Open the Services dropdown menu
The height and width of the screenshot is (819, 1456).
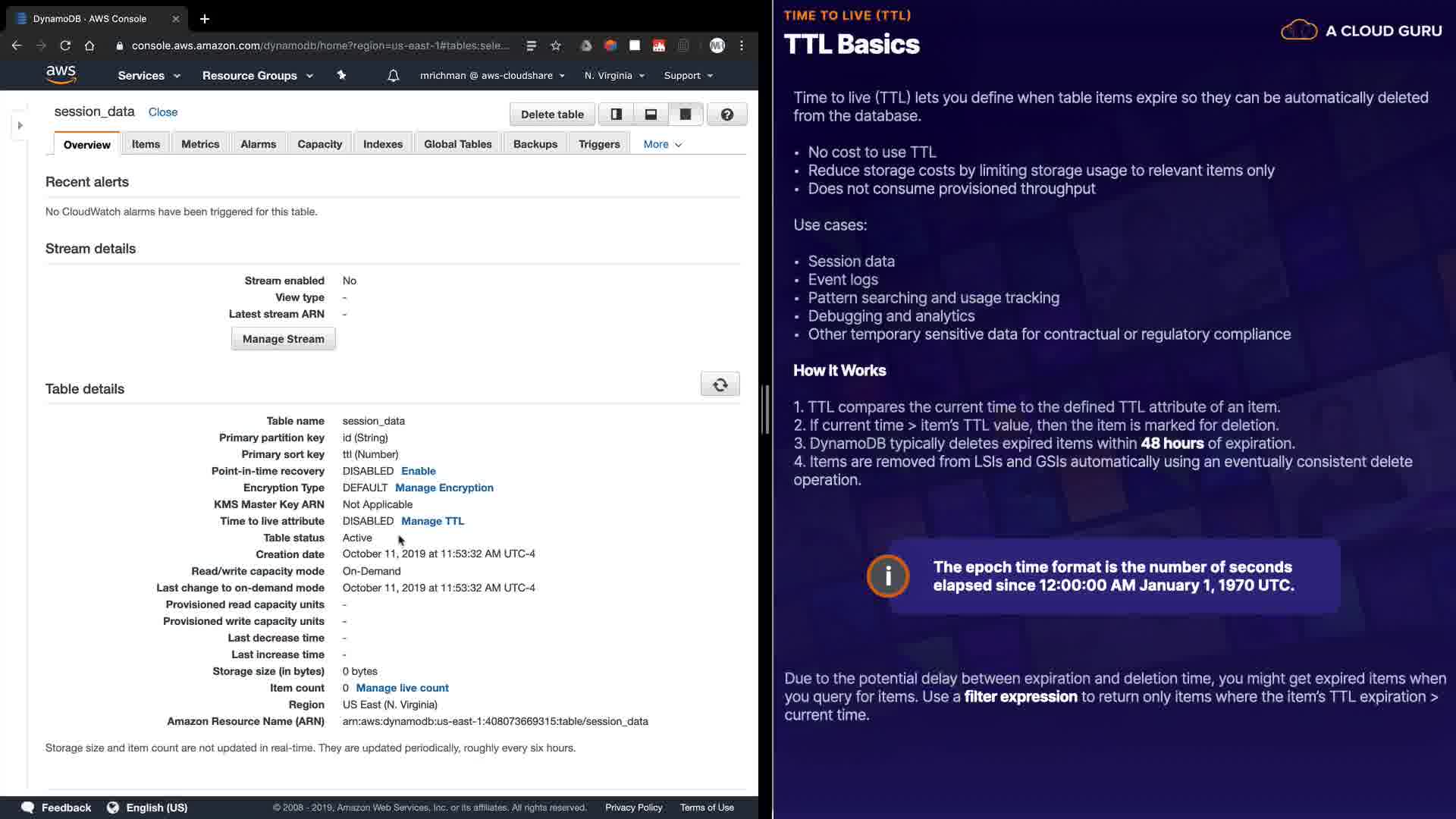pos(149,76)
